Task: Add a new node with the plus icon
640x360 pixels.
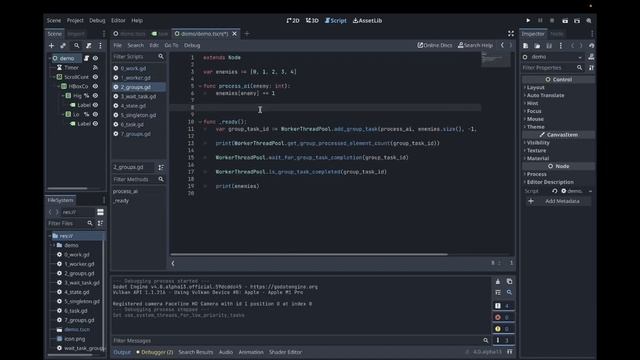Action: point(51,46)
